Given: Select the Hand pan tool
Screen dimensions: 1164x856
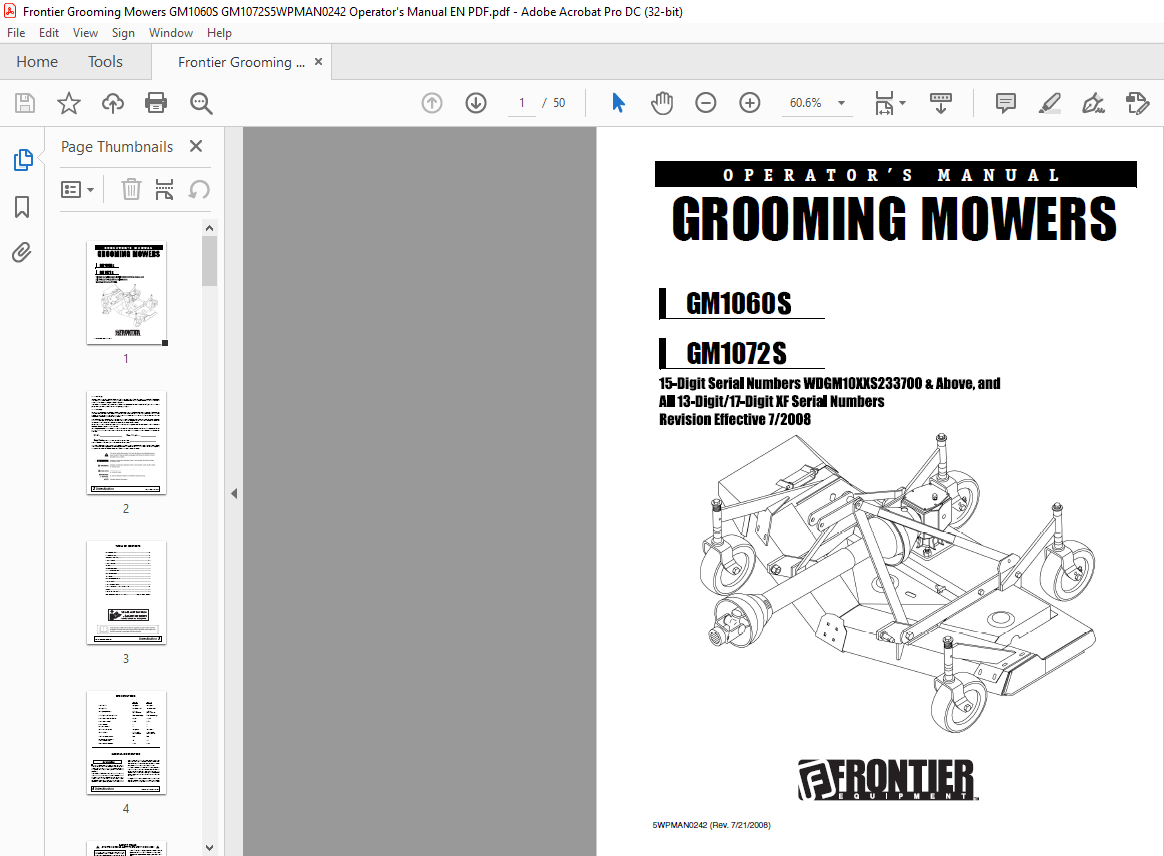Looking at the screenshot, I should pyautogui.click(x=661, y=102).
